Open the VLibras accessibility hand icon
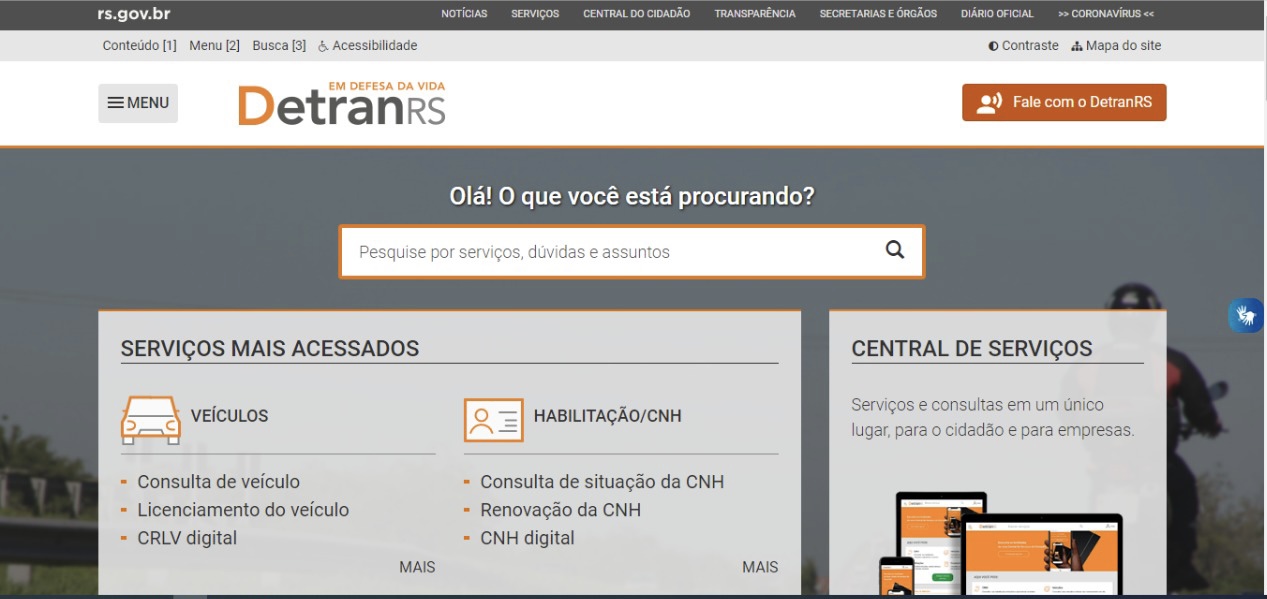 coord(1247,316)
